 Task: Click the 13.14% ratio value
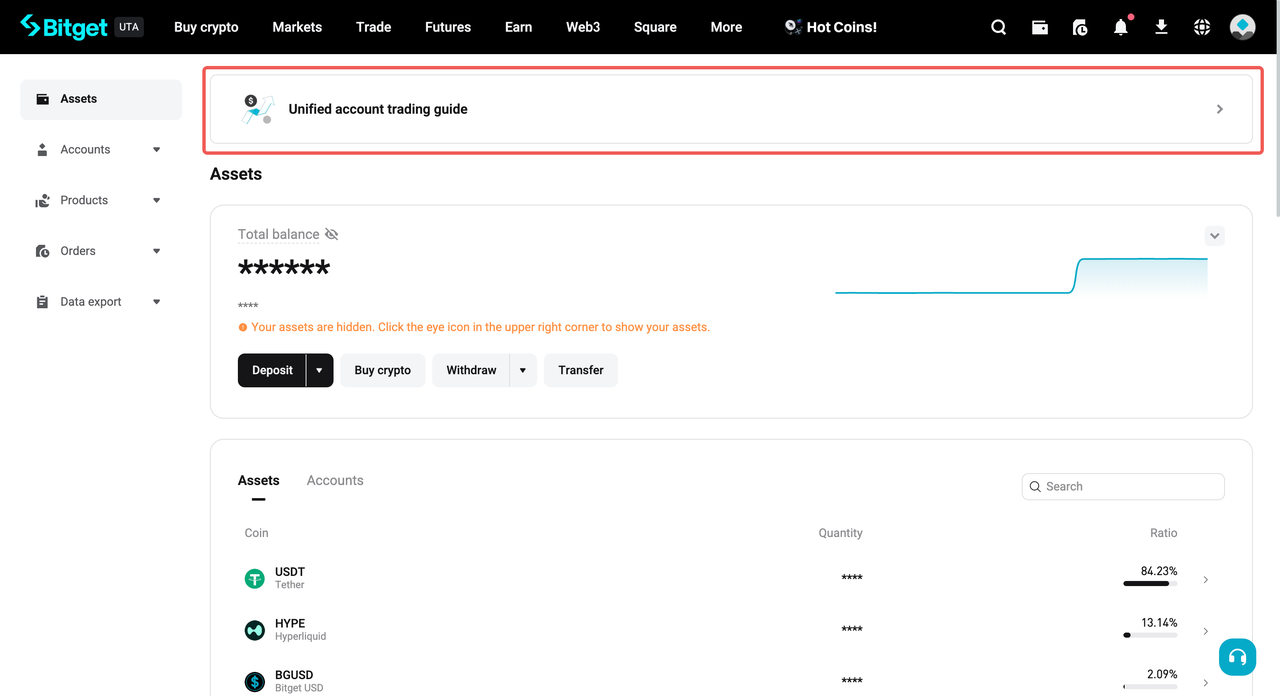pos(1159,623)
